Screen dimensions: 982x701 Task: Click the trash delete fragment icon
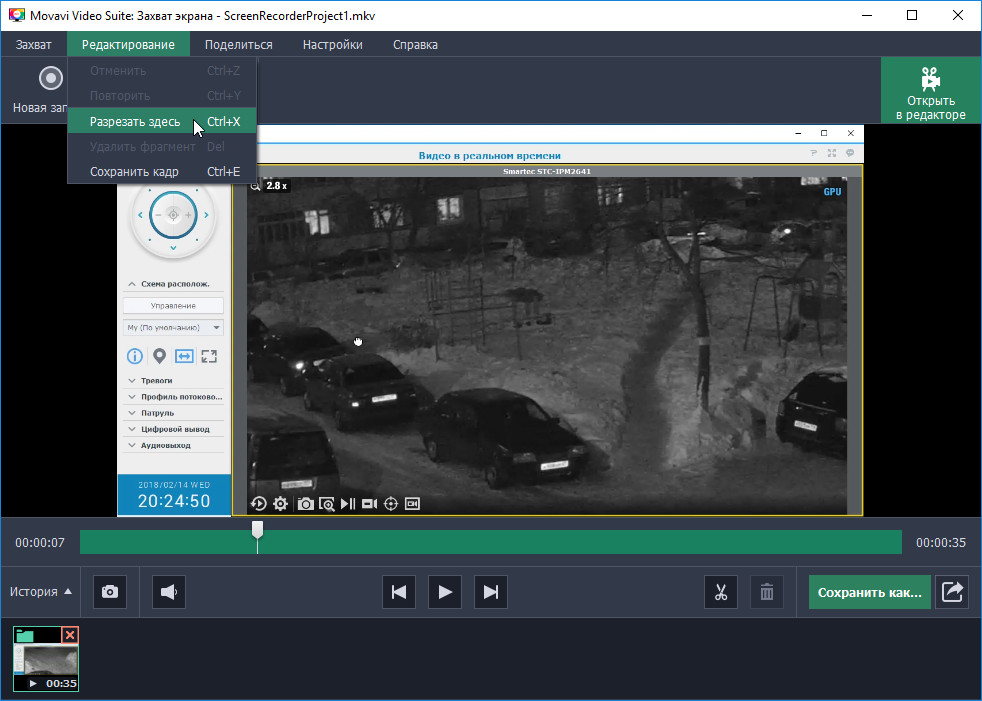(767, 592)
